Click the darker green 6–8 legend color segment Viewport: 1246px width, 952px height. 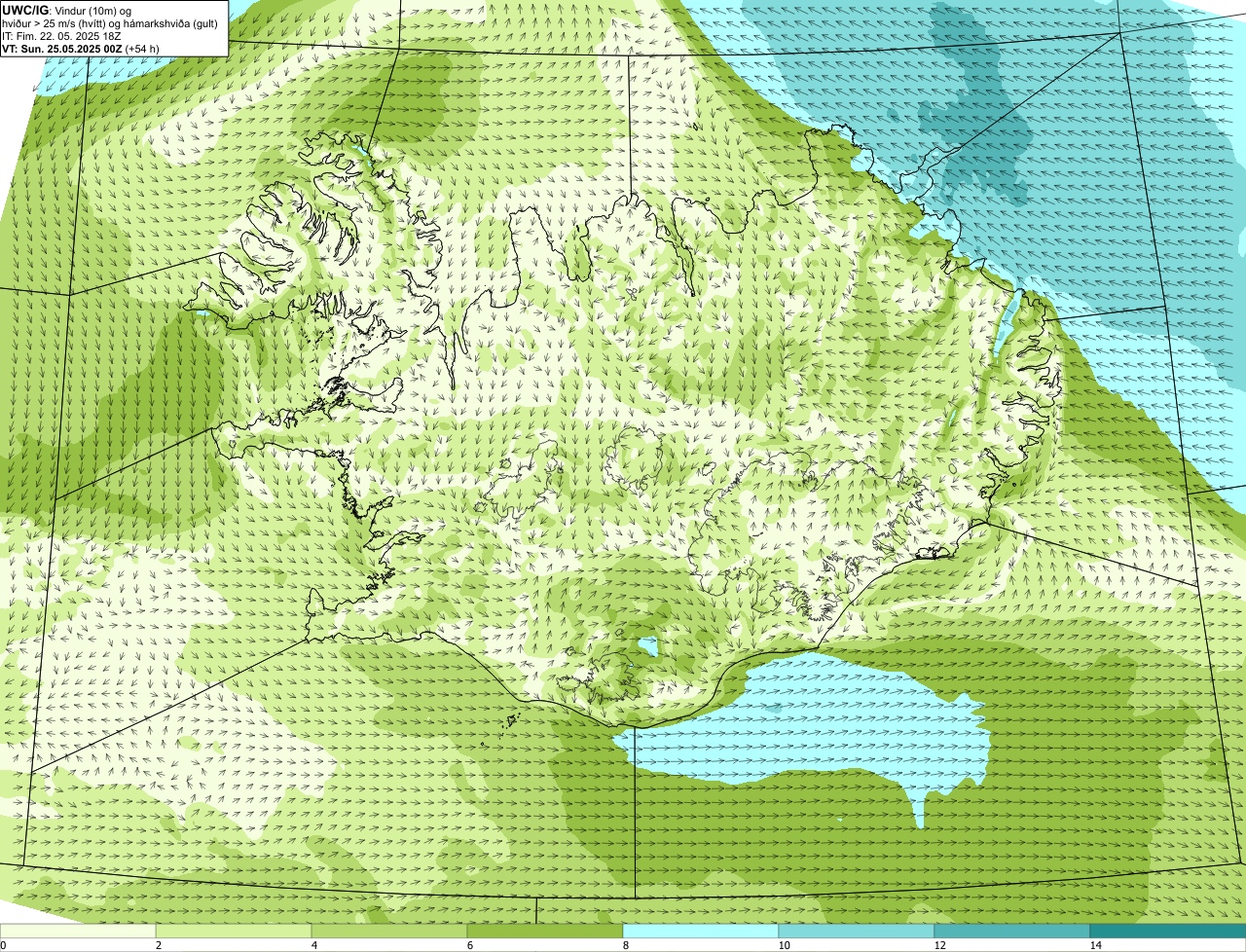tap(545, 932)
